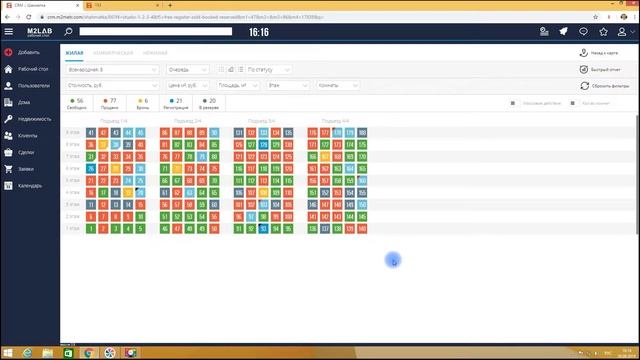Filter by 20 В резерве status

coord(209,104)
